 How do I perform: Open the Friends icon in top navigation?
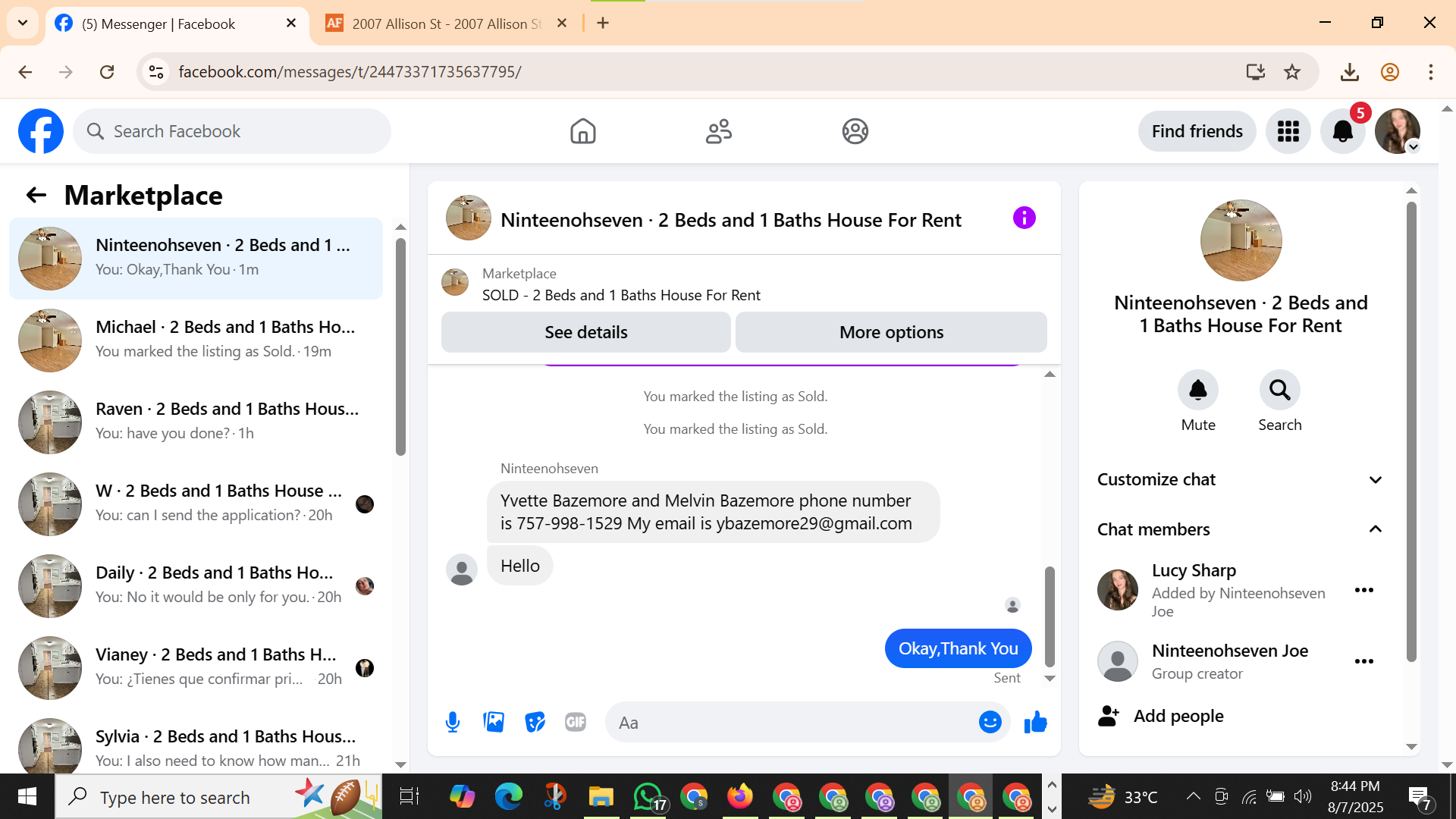point(719,131)
